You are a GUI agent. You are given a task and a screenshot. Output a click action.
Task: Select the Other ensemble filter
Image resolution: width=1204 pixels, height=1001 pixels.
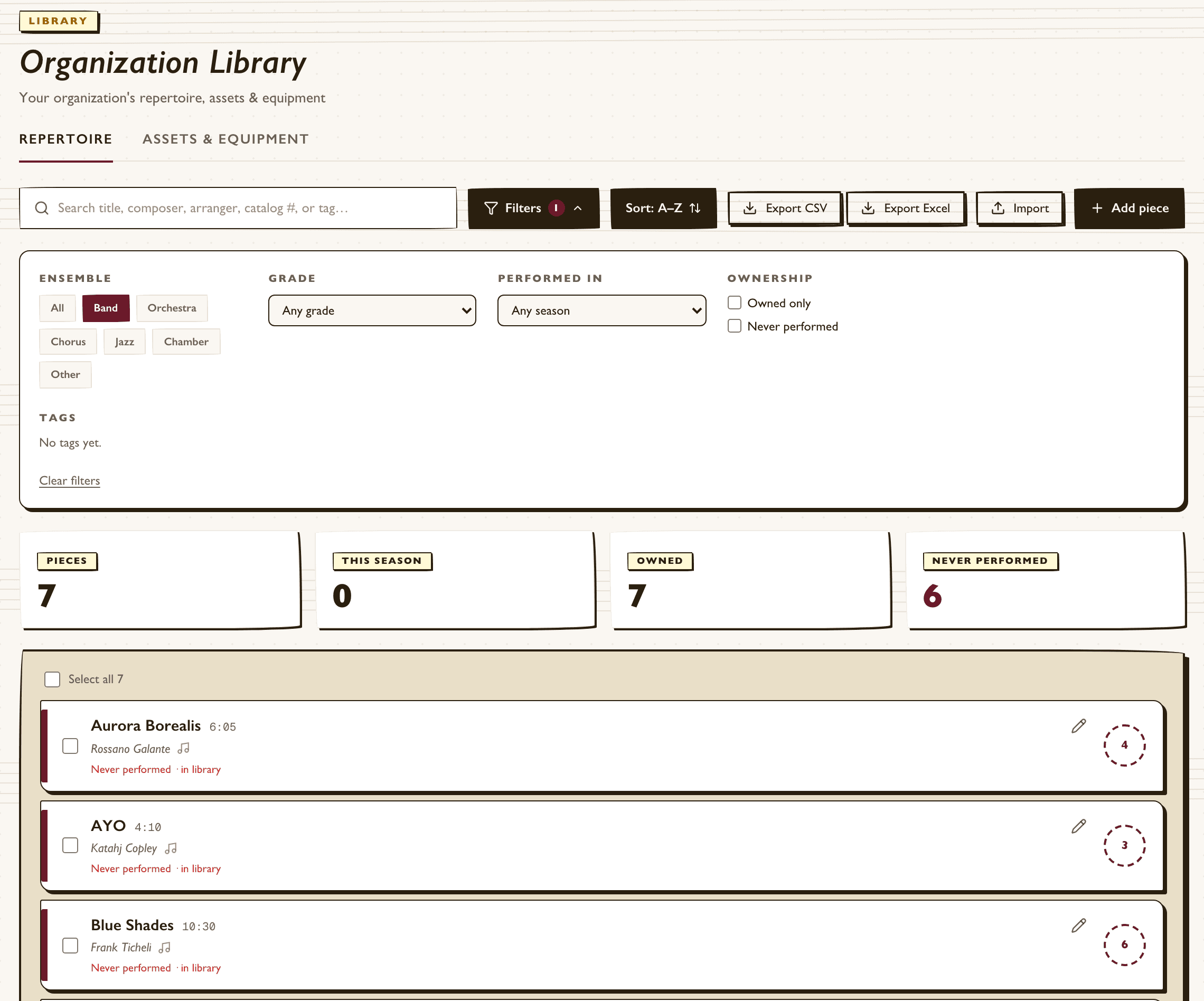pos(65,375)
